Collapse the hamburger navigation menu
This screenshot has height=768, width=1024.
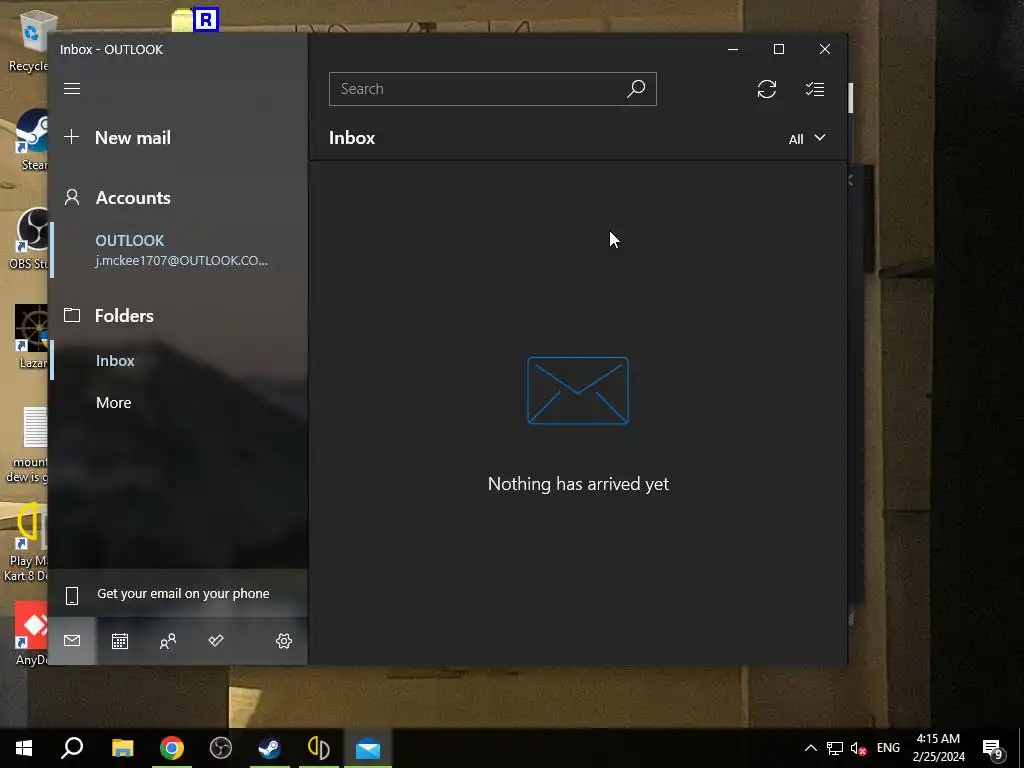(72, 88)
